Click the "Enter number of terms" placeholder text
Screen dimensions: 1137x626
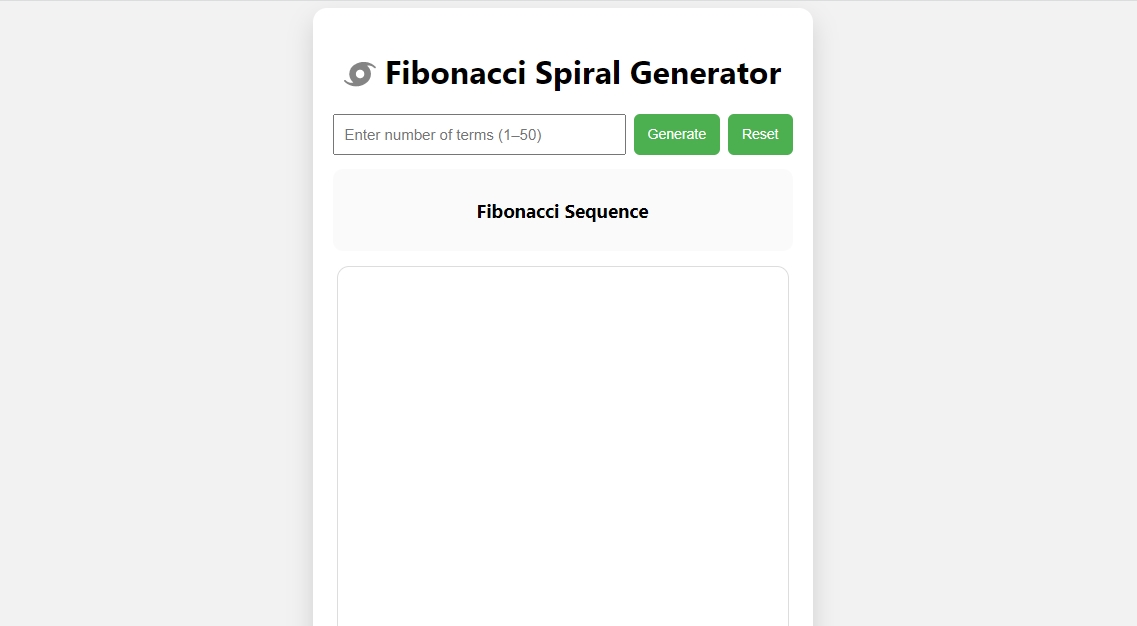[419, 135]
